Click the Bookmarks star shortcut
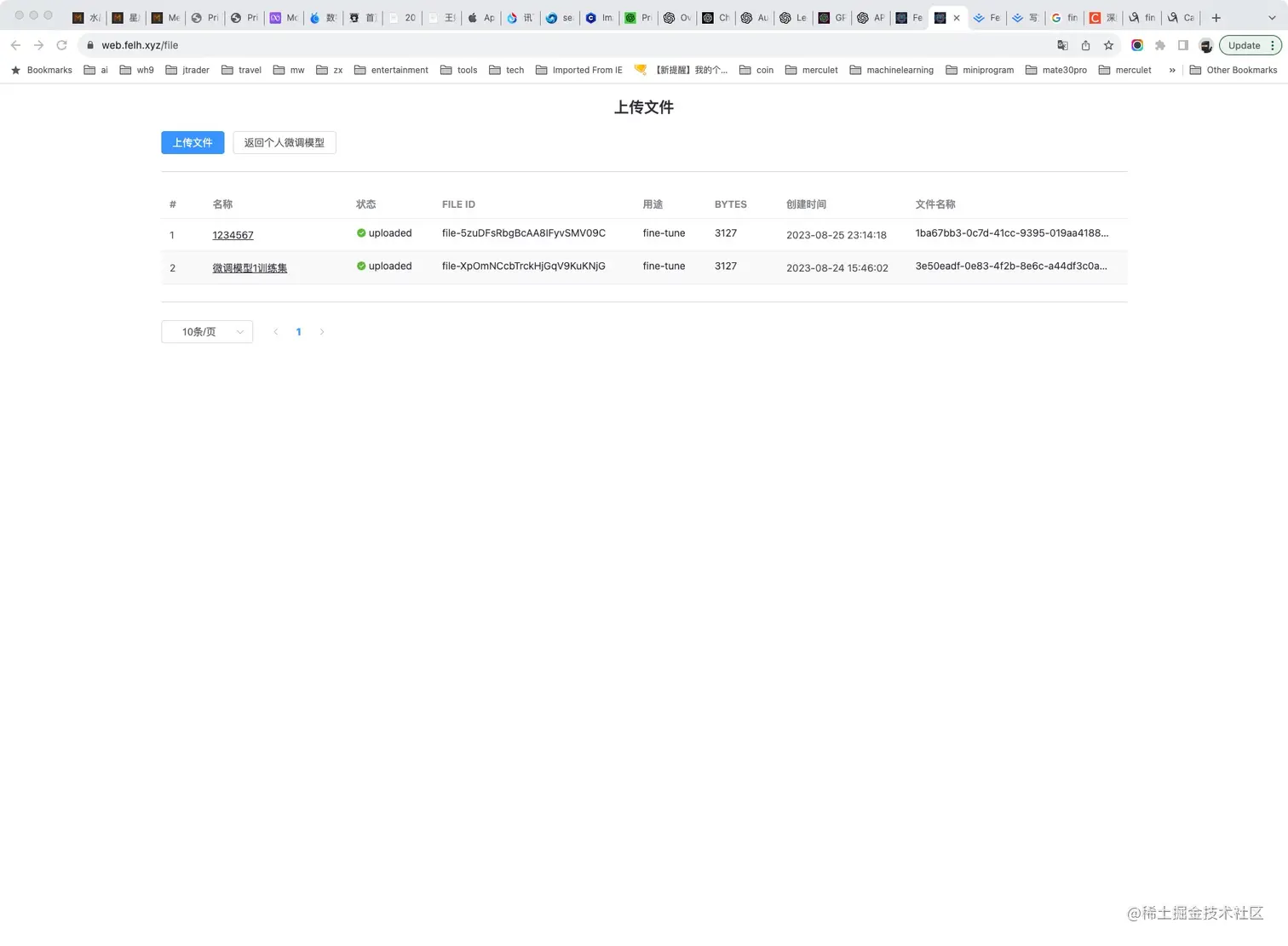 pos(41,70)
